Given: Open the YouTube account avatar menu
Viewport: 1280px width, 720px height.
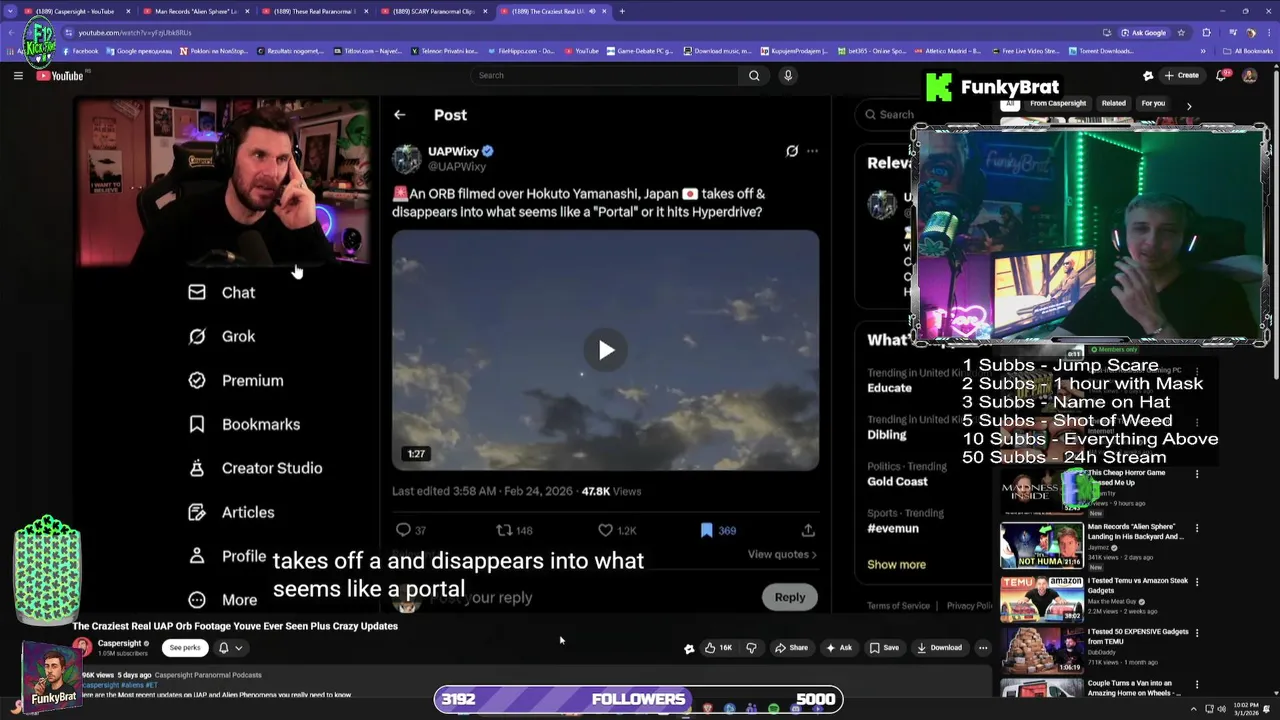Looking at the screenshot, I should (1249, 76).
